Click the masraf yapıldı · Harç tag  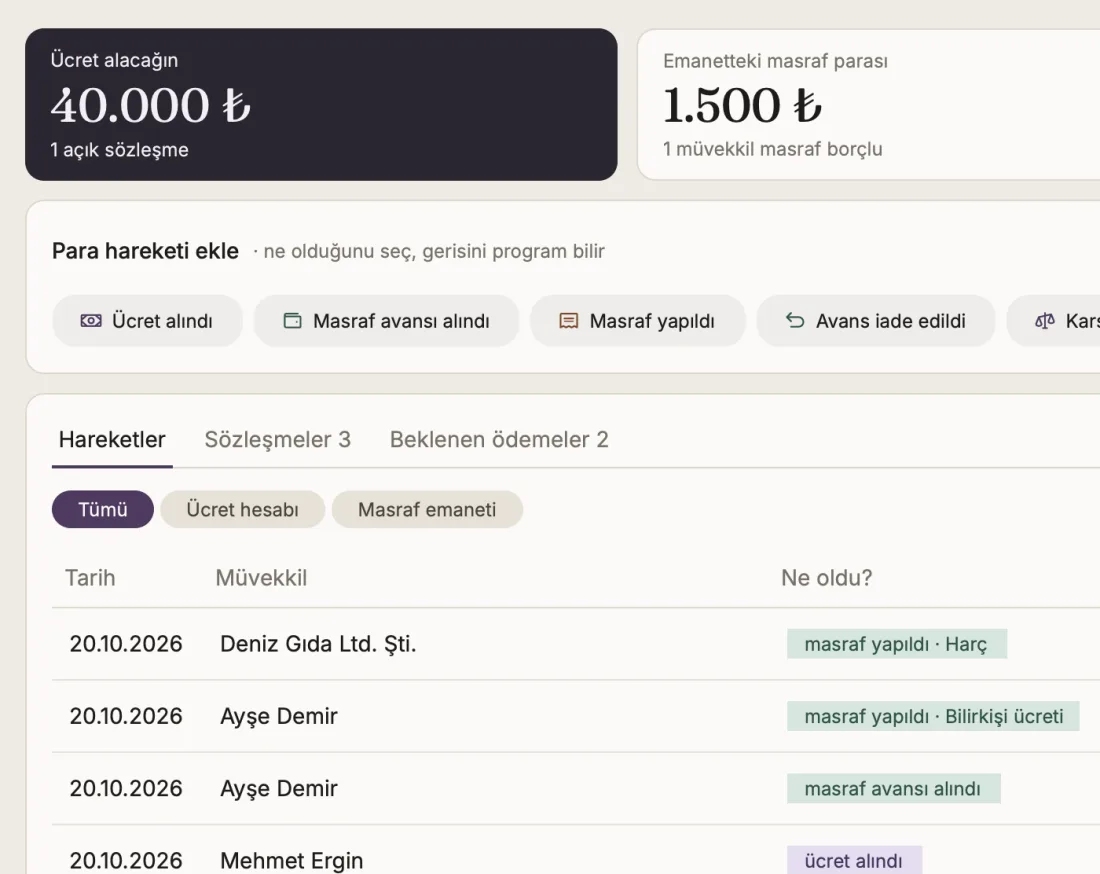[x=897, y=644]
